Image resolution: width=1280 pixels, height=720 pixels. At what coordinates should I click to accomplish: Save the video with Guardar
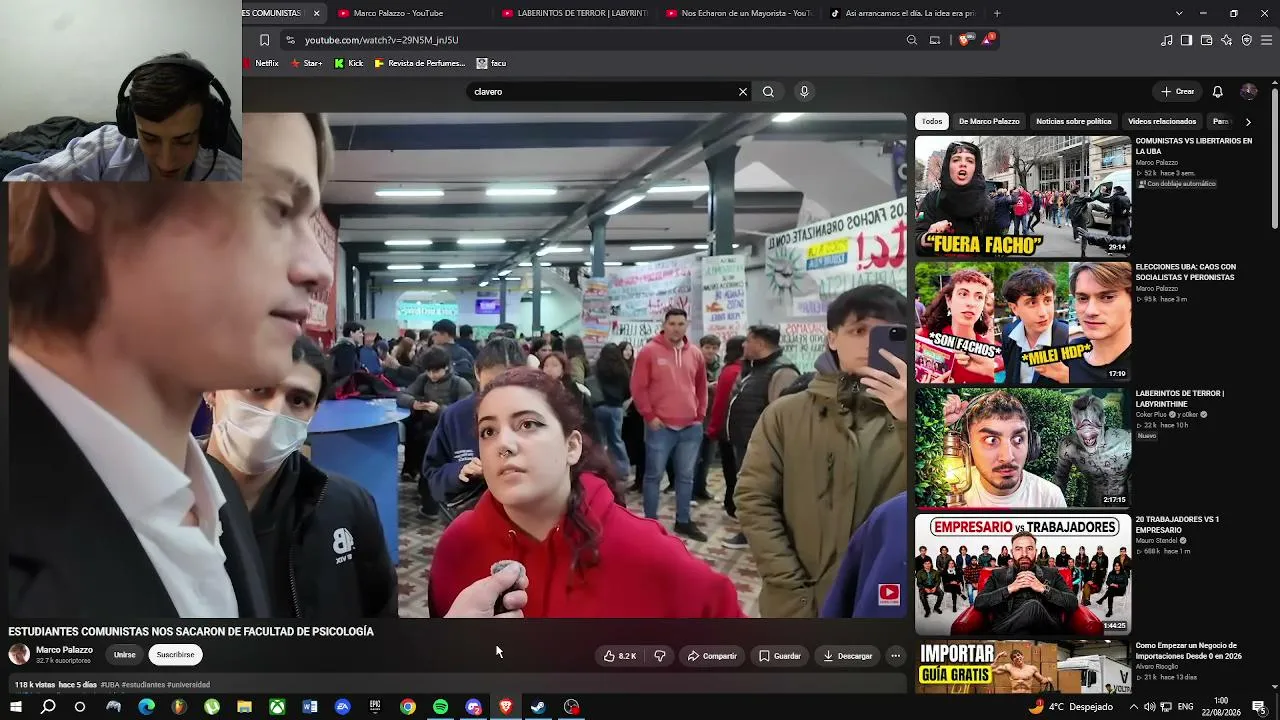pyautogui.click(x=780, y=656)
